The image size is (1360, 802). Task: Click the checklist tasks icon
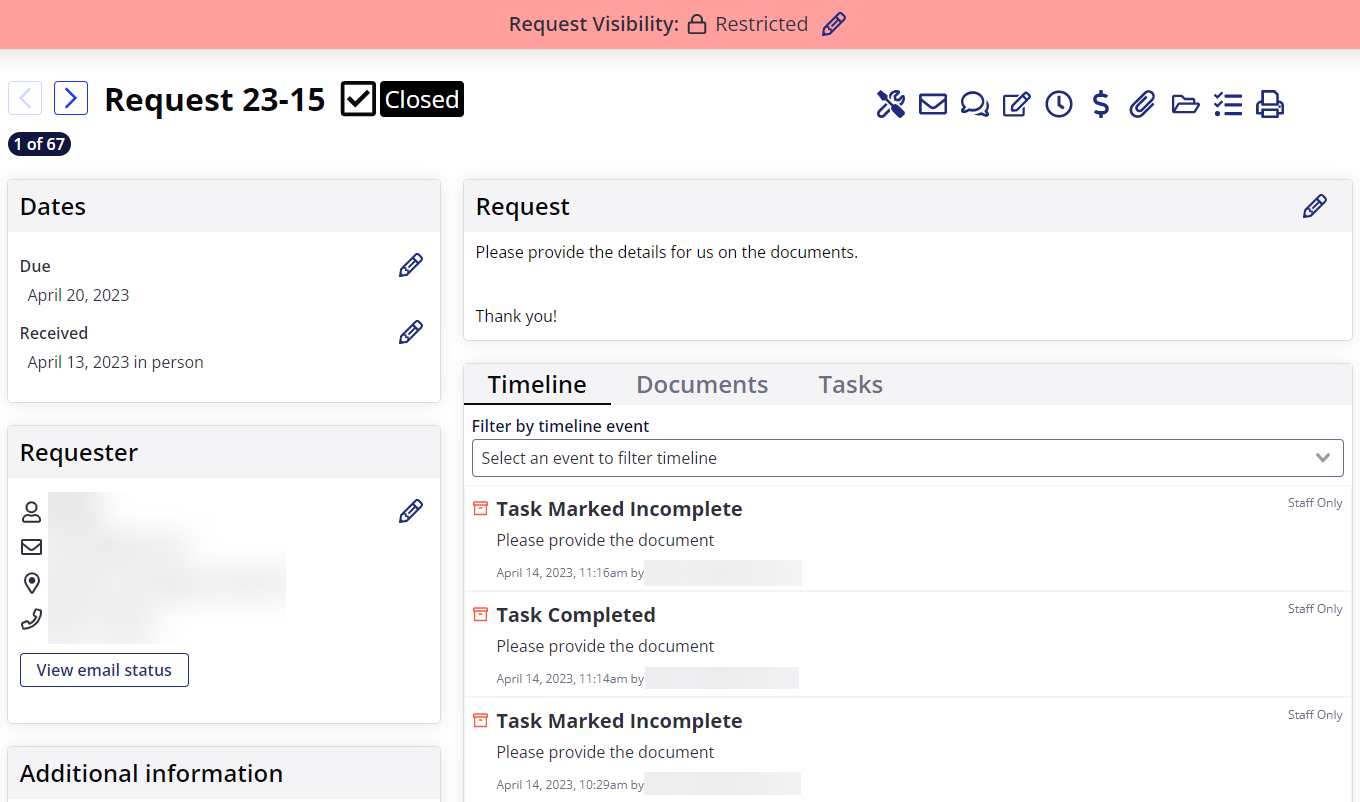pos(1227,104)
